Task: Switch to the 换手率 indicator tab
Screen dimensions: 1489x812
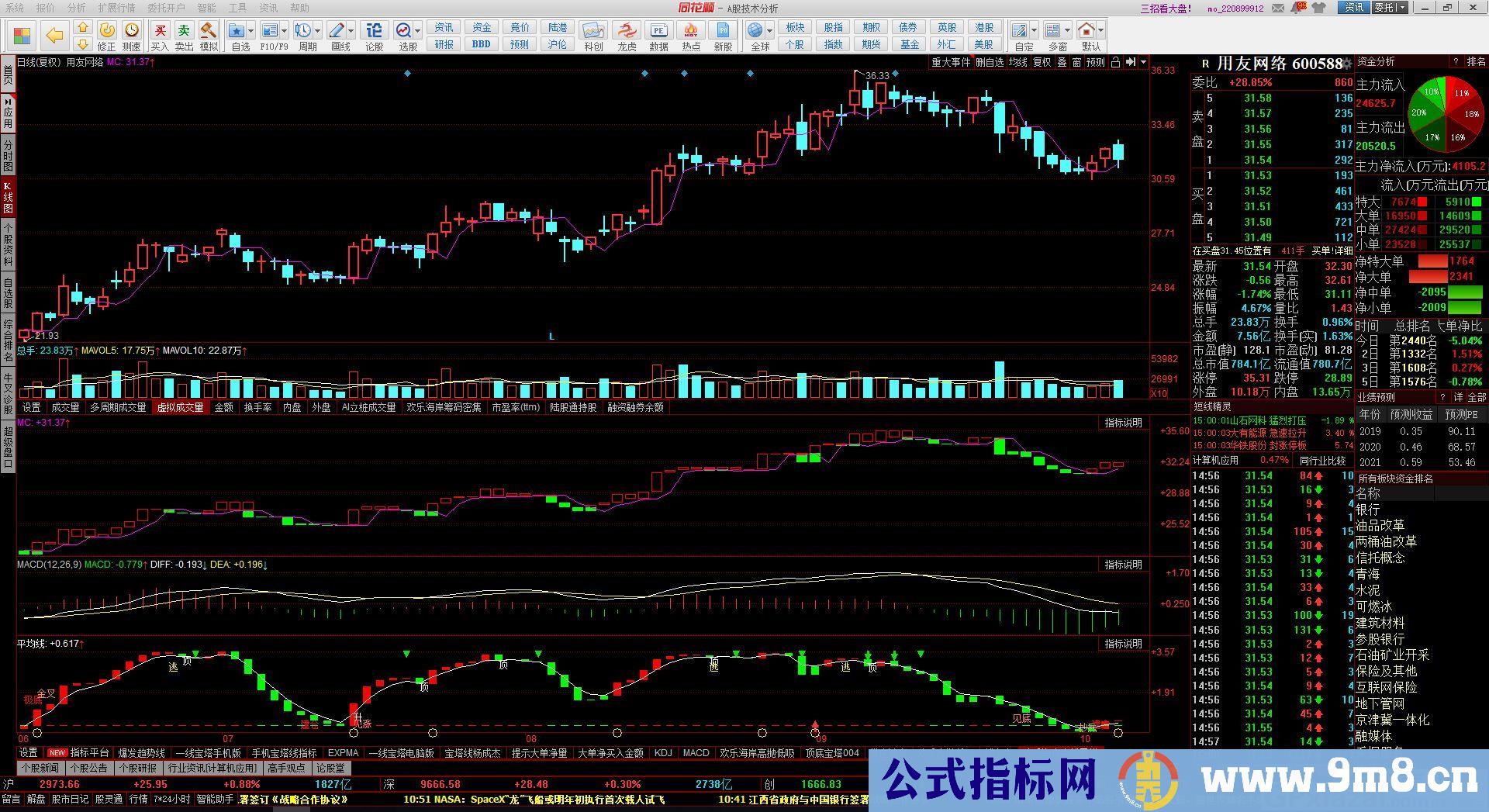Action: (x=257, y=407)
